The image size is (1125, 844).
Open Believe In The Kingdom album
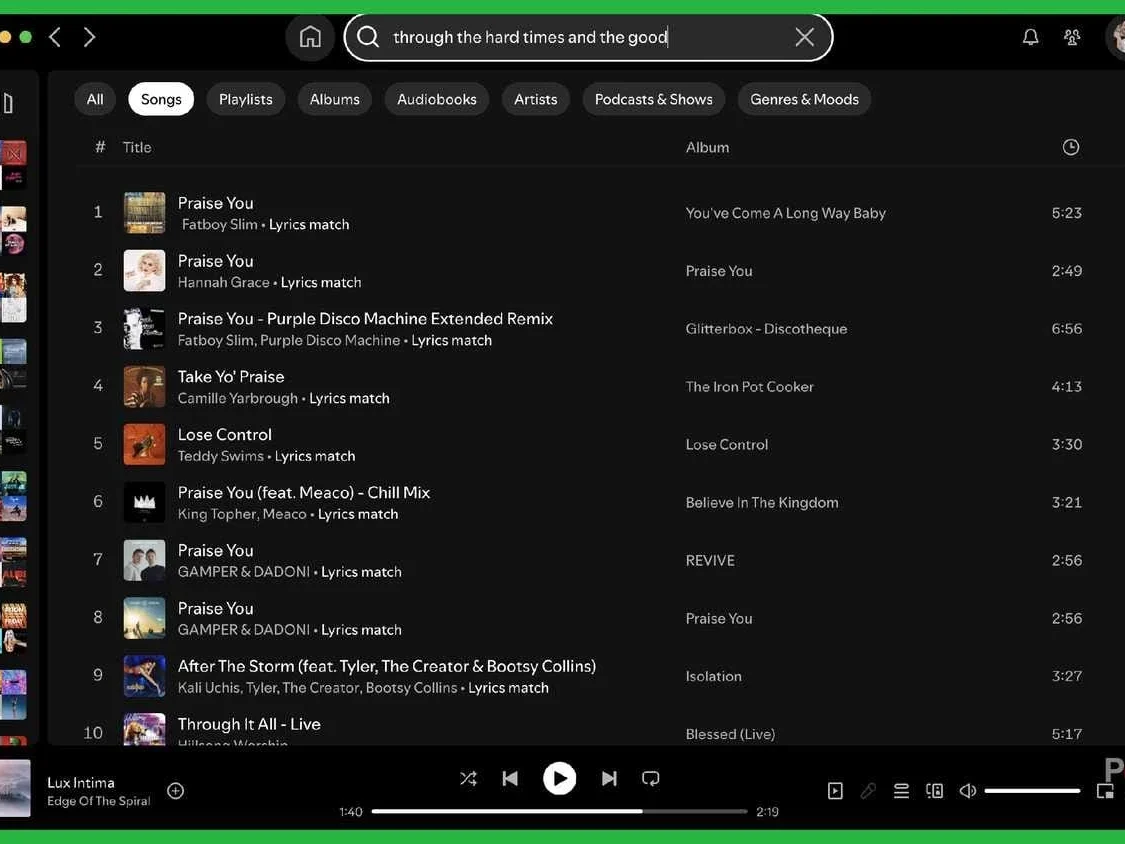pyautogui.click(x=761, y=502)
